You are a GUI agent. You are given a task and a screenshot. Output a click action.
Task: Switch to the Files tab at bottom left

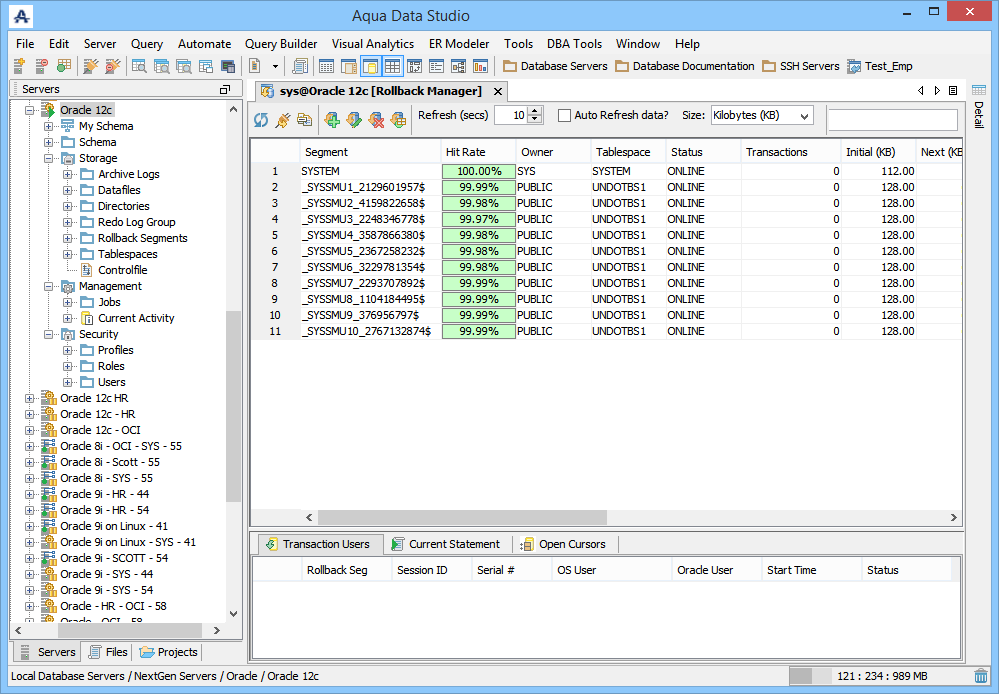point(108,652)
